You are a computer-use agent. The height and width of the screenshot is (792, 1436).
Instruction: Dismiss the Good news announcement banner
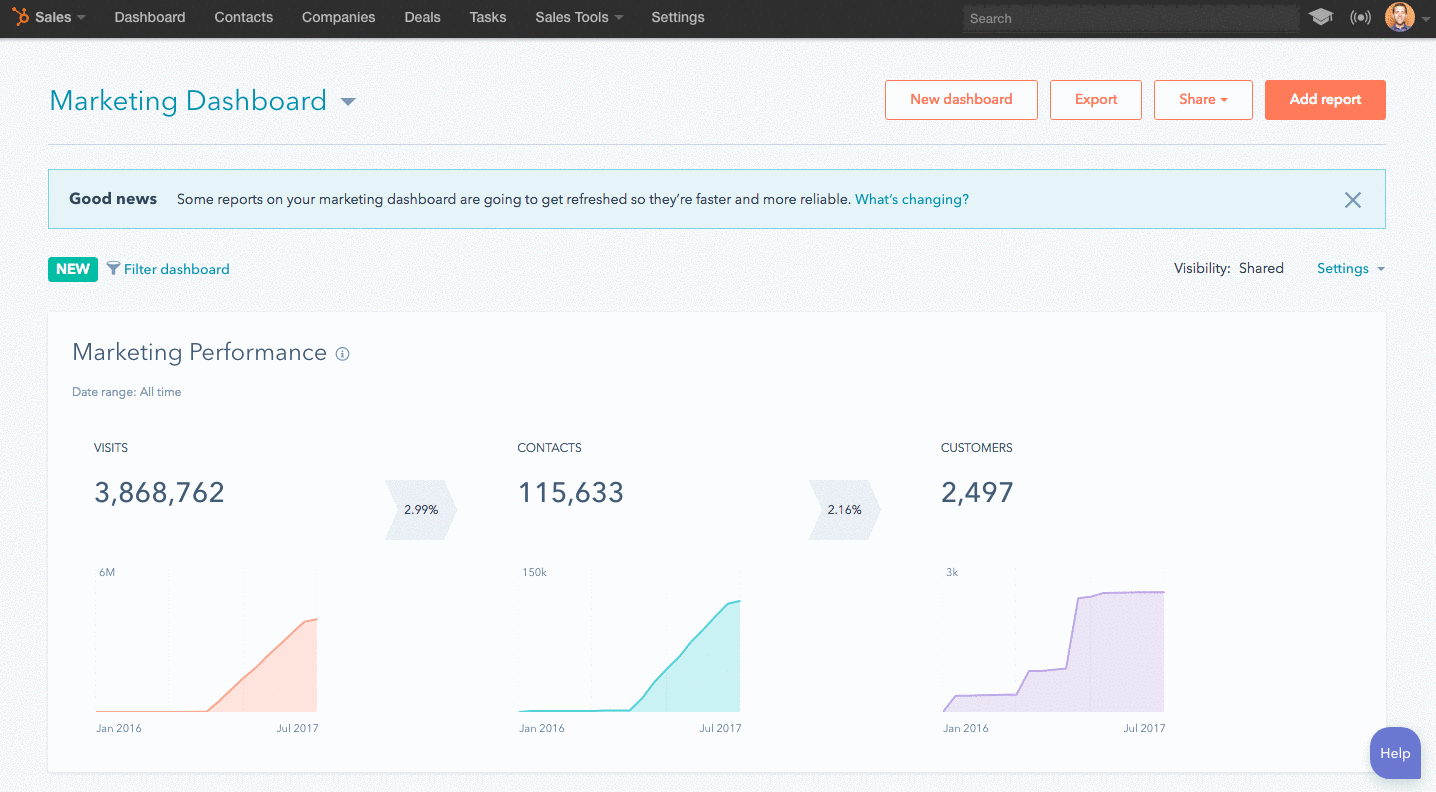point(1353,200)
